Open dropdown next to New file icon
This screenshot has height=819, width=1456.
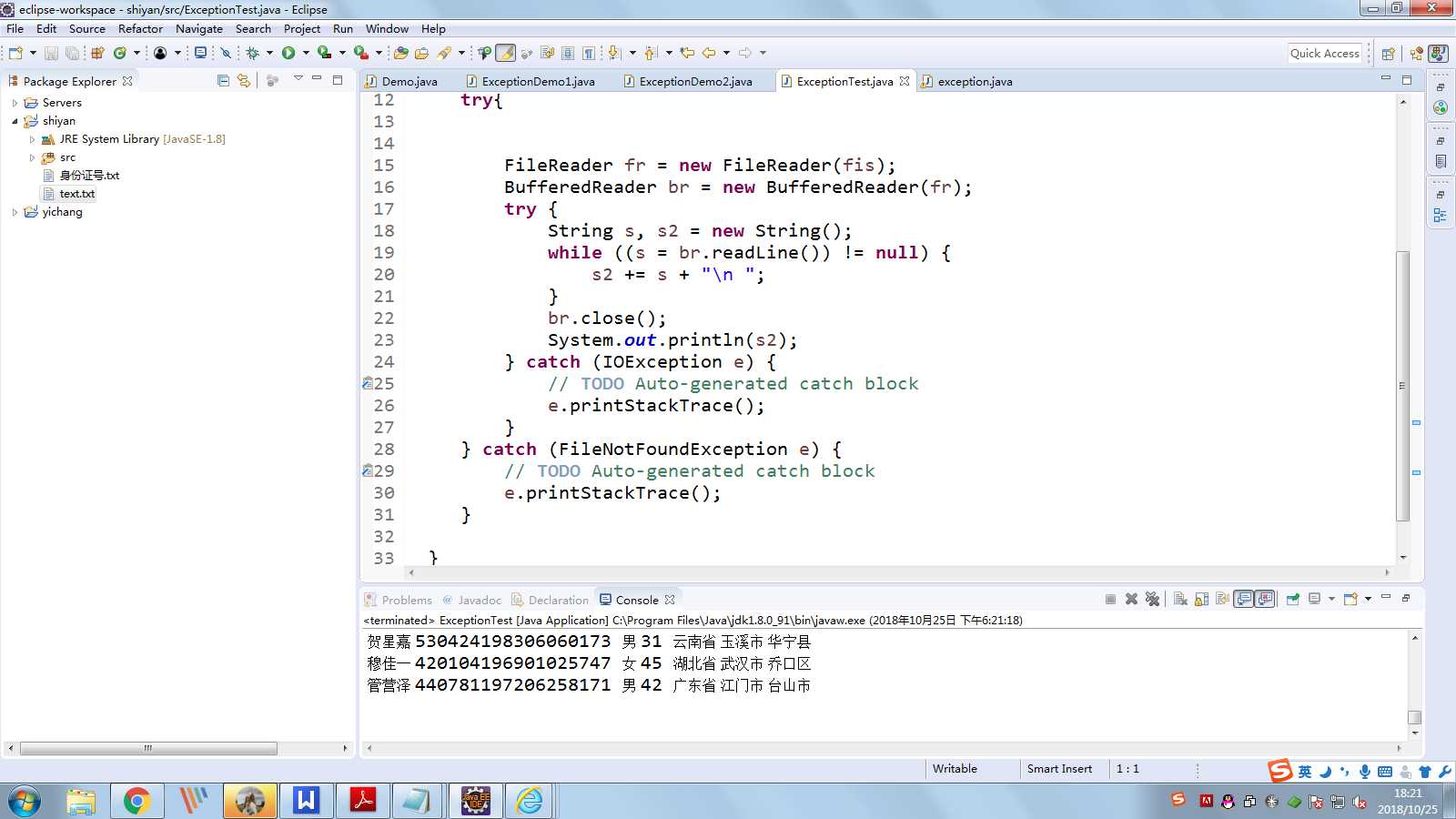pos(33,53)
